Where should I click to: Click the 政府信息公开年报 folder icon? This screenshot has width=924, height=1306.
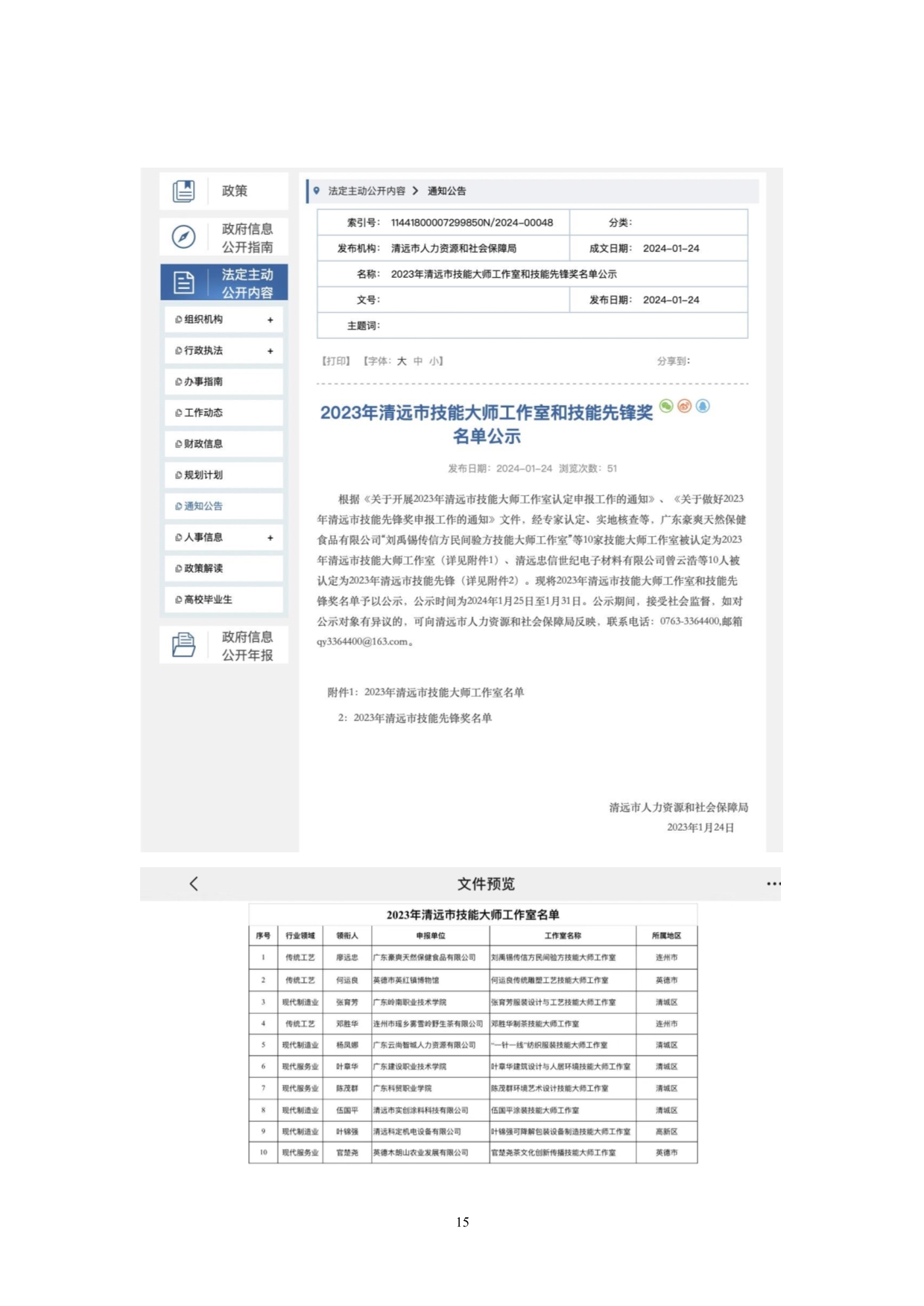(183, 645)
